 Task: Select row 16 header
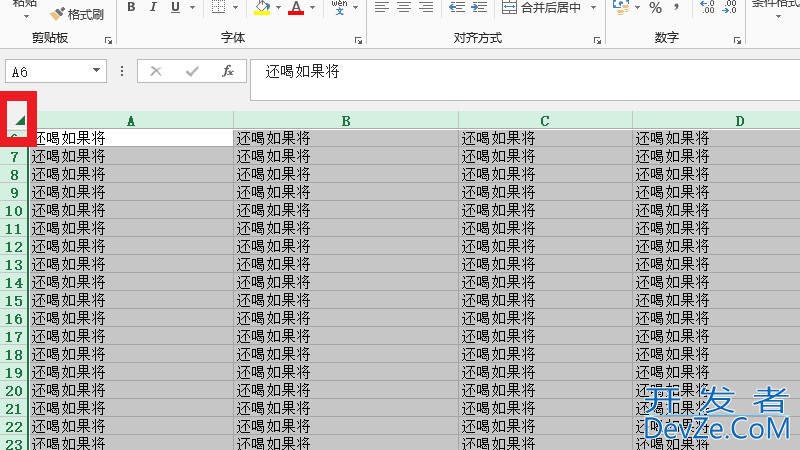click(x=14, y=318)
